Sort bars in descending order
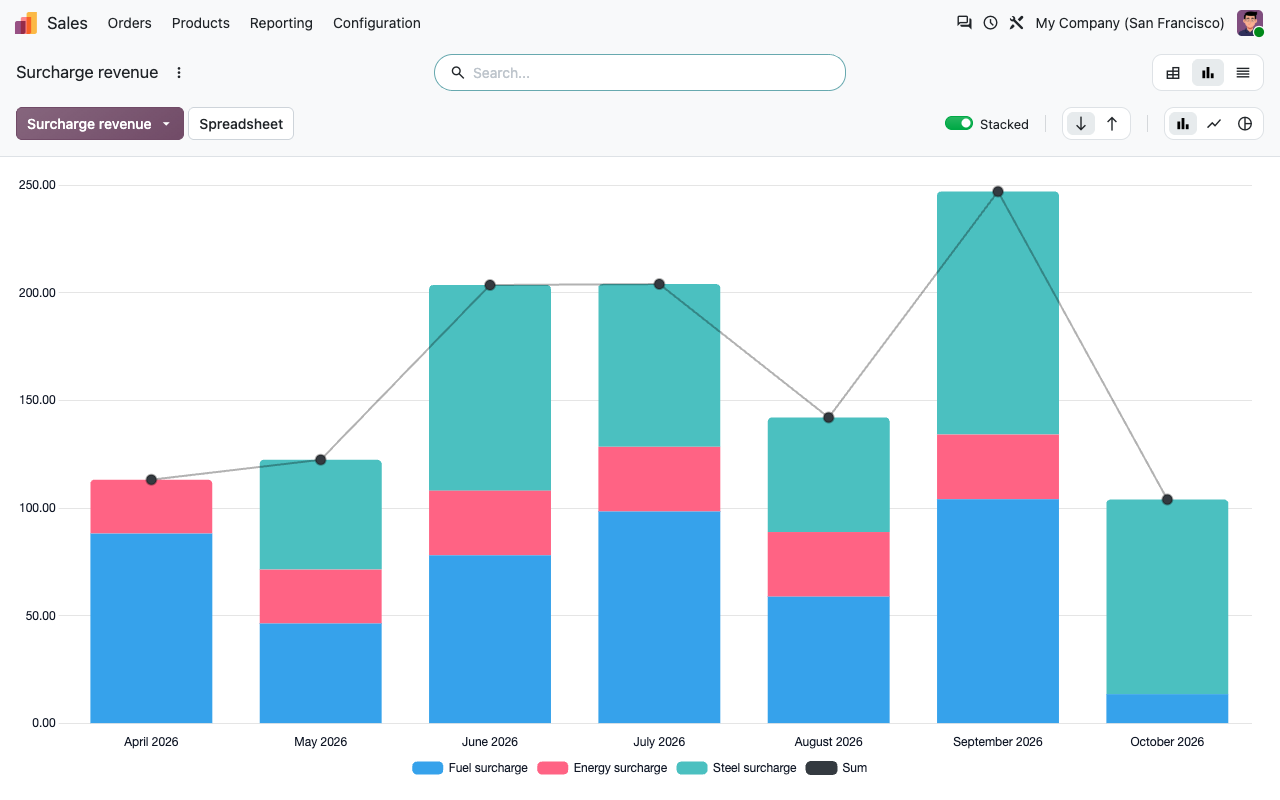 click(1081, 124)
